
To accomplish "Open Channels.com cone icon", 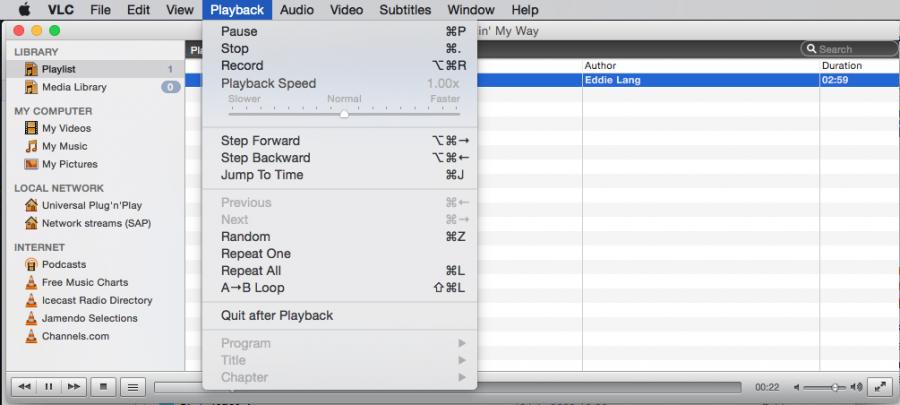I will (x=31, y=336).
